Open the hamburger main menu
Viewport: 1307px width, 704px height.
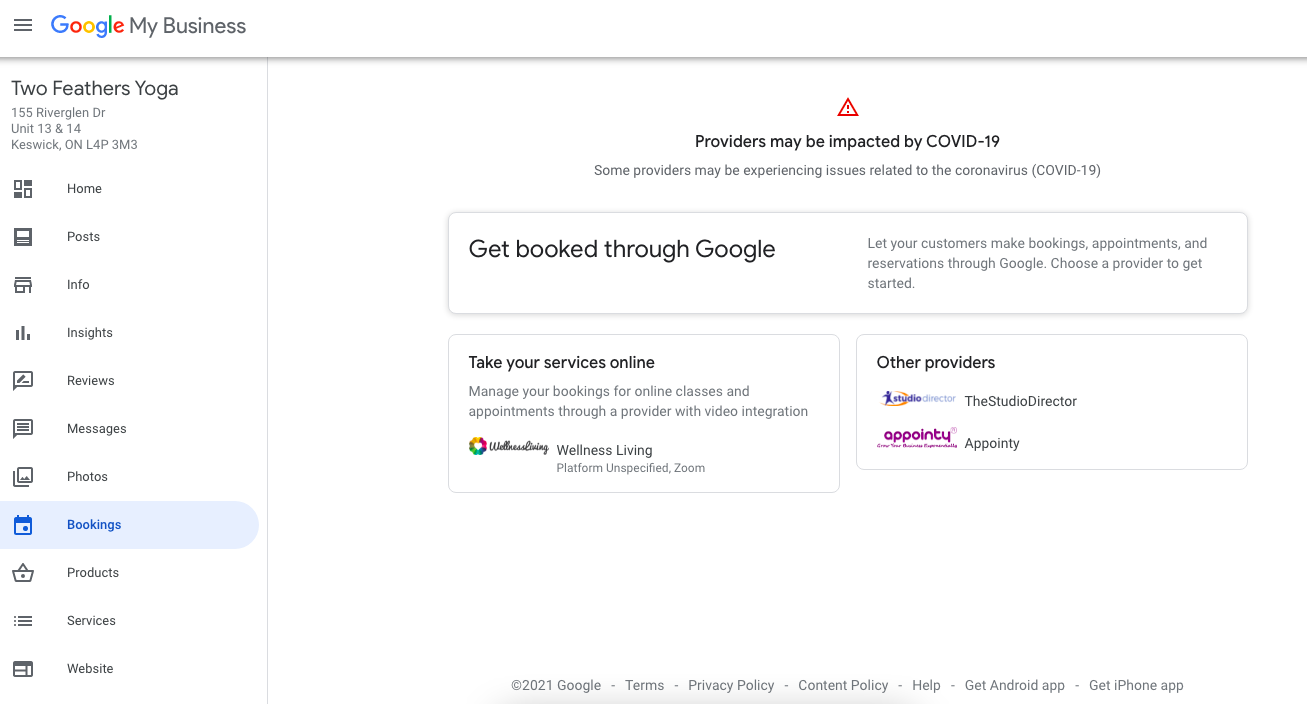tap(23, 25)
